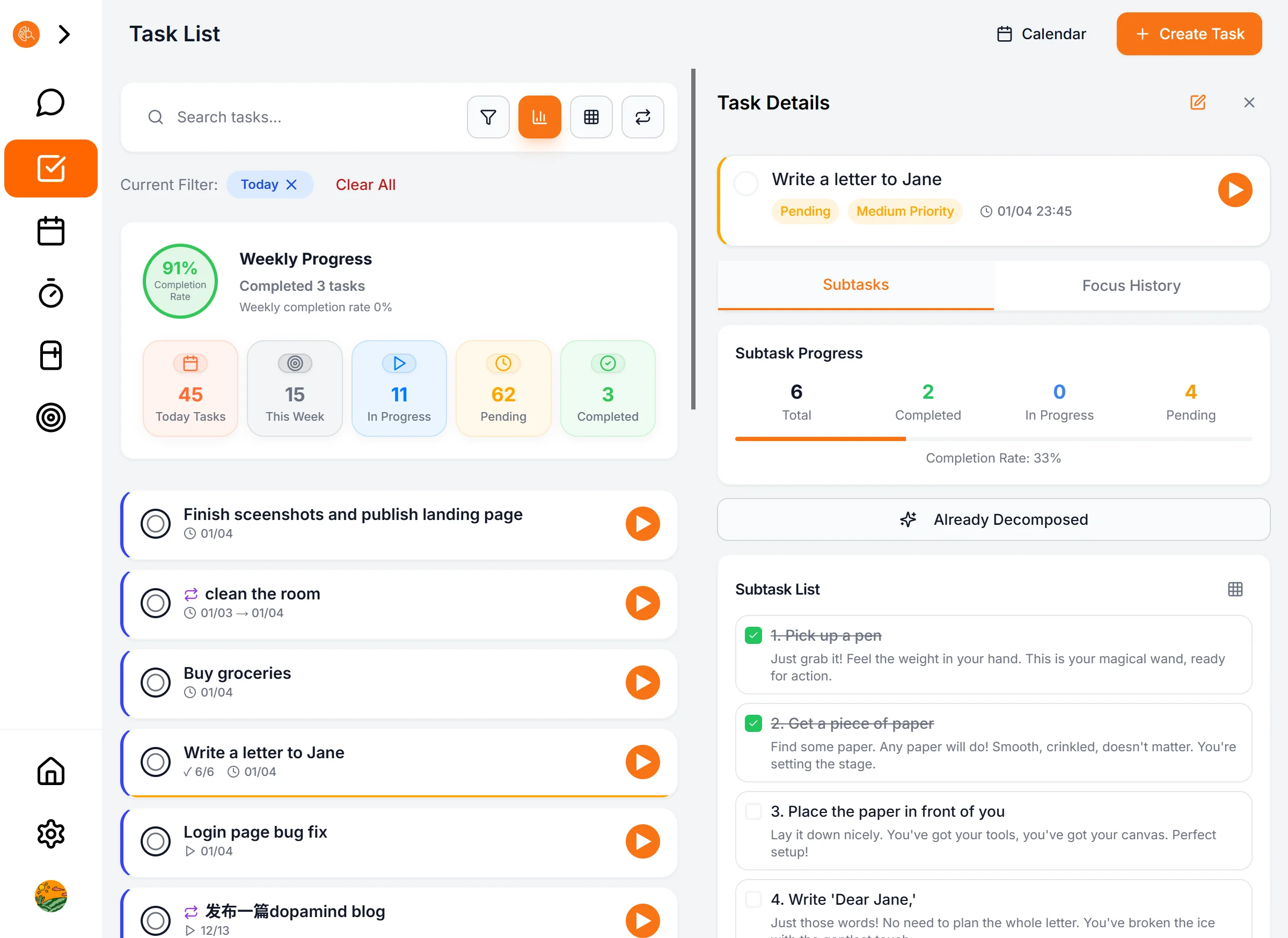This screenshot has width=1288, height=938.
Task: Select the statistics chart view icon
Action: [539, 117]
